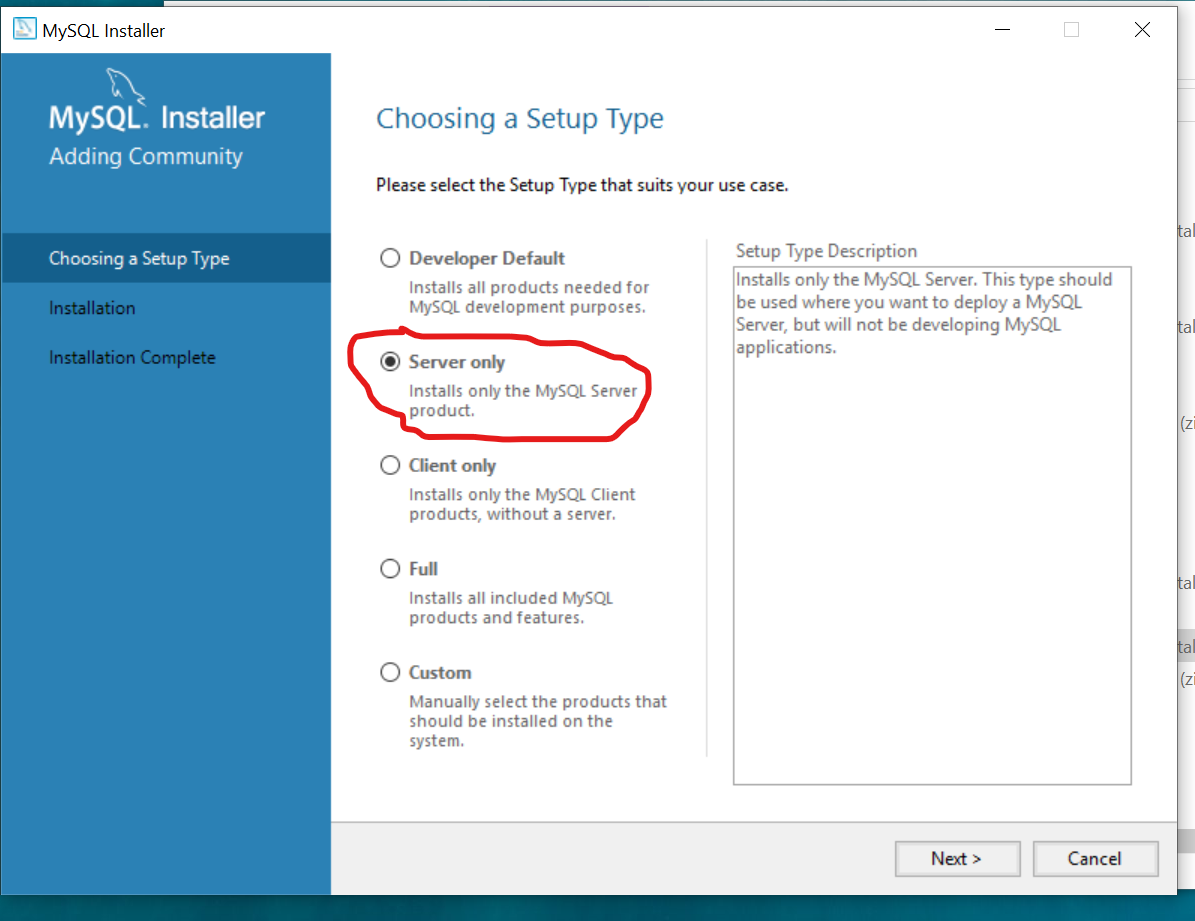Minimize the MySQL Installer window
The image size is (1195, 921).
tap(1002, 30)
